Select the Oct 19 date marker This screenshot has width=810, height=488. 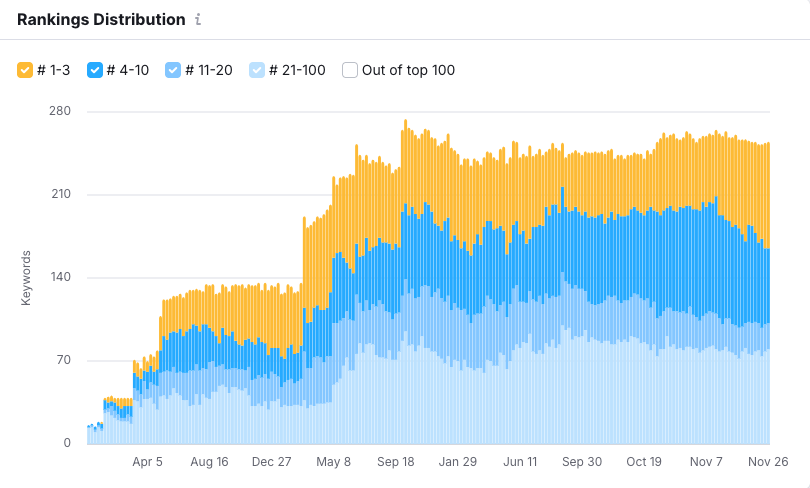(644, 462)
